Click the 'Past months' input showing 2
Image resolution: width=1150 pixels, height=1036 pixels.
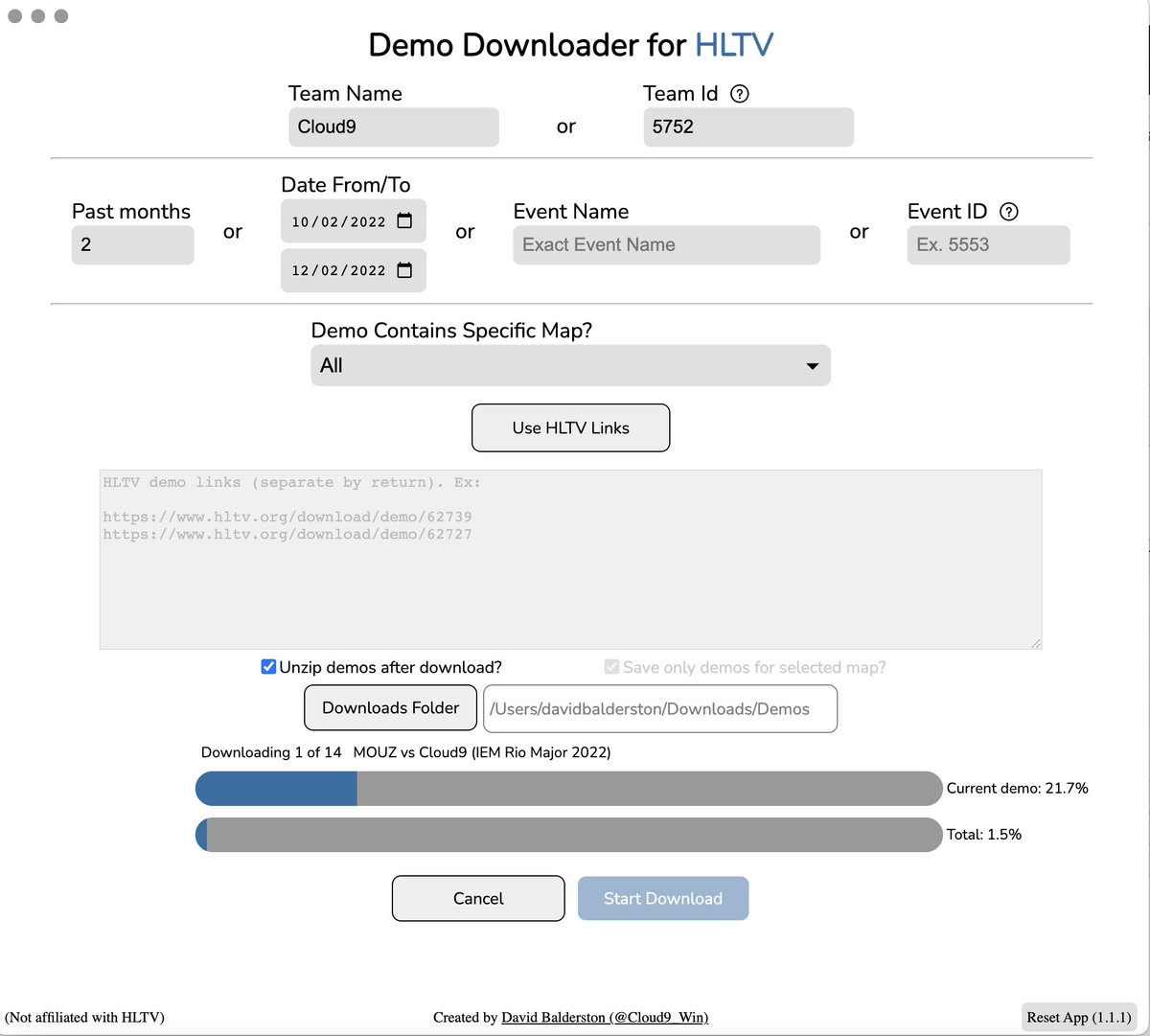point(132,244)
